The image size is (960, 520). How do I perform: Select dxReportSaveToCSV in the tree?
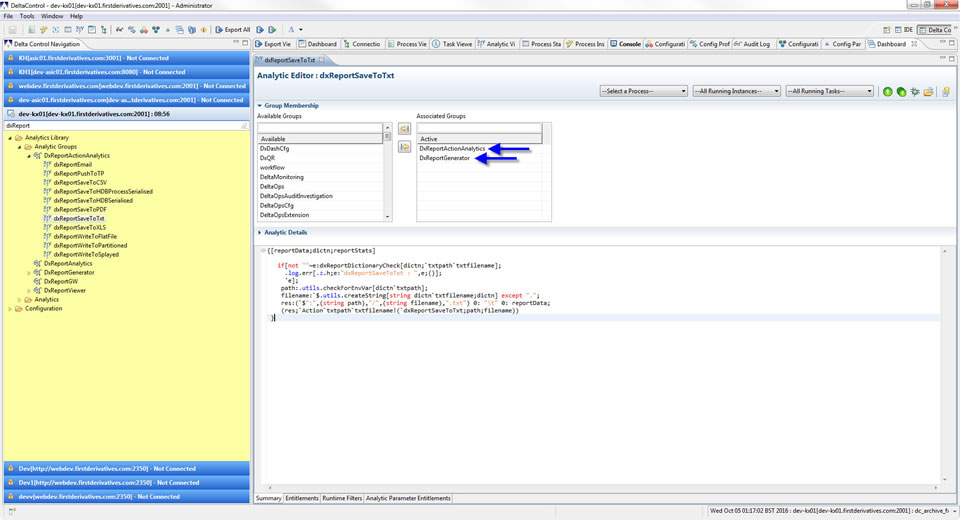(x=80, y=183)
